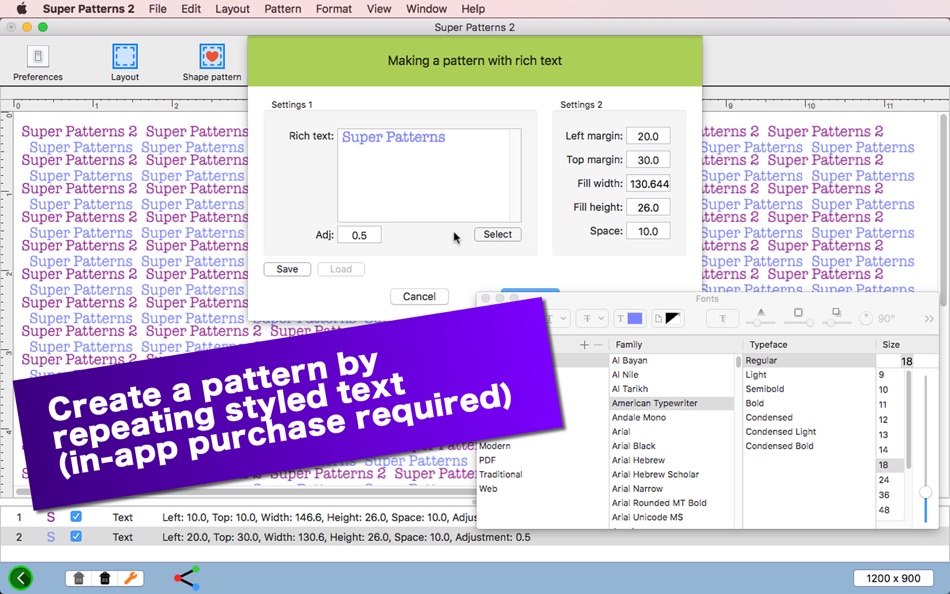The width and height of the screenshot is (950, 594).
Task: Click the minus button to remove font collection
Action: point(598,344)
